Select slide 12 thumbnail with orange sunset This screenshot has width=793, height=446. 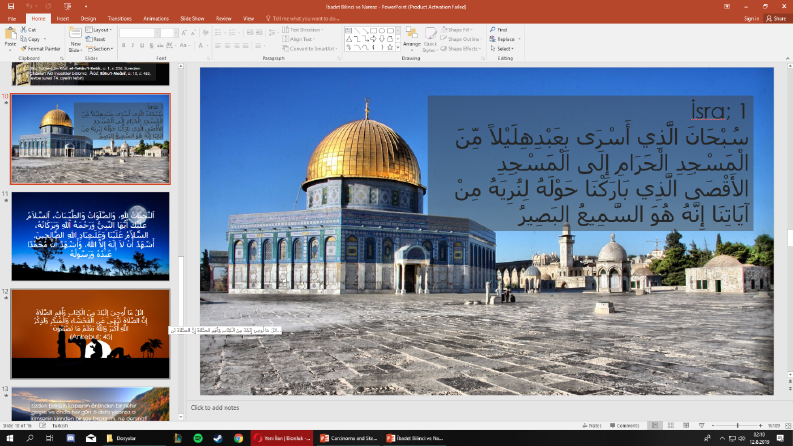[x=91, y=334]
